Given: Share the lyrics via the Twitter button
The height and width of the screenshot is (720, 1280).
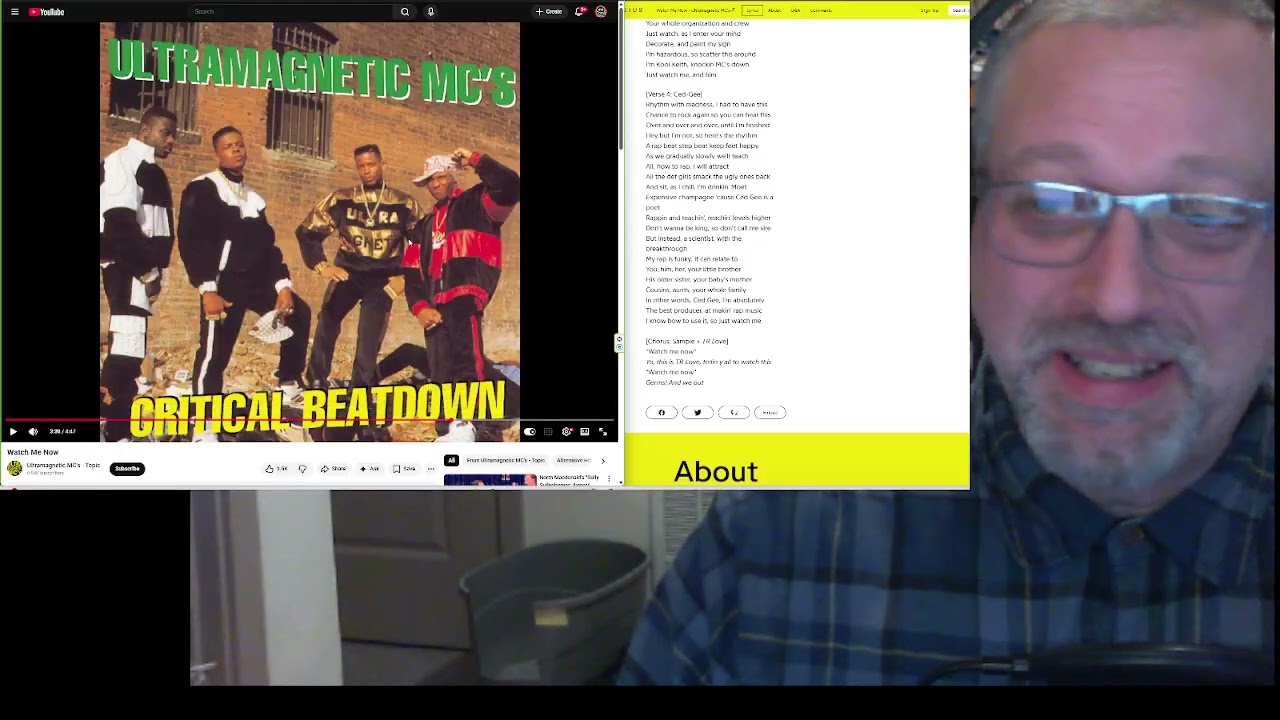Looking at the screenshot, I should (x=697, y=412).
